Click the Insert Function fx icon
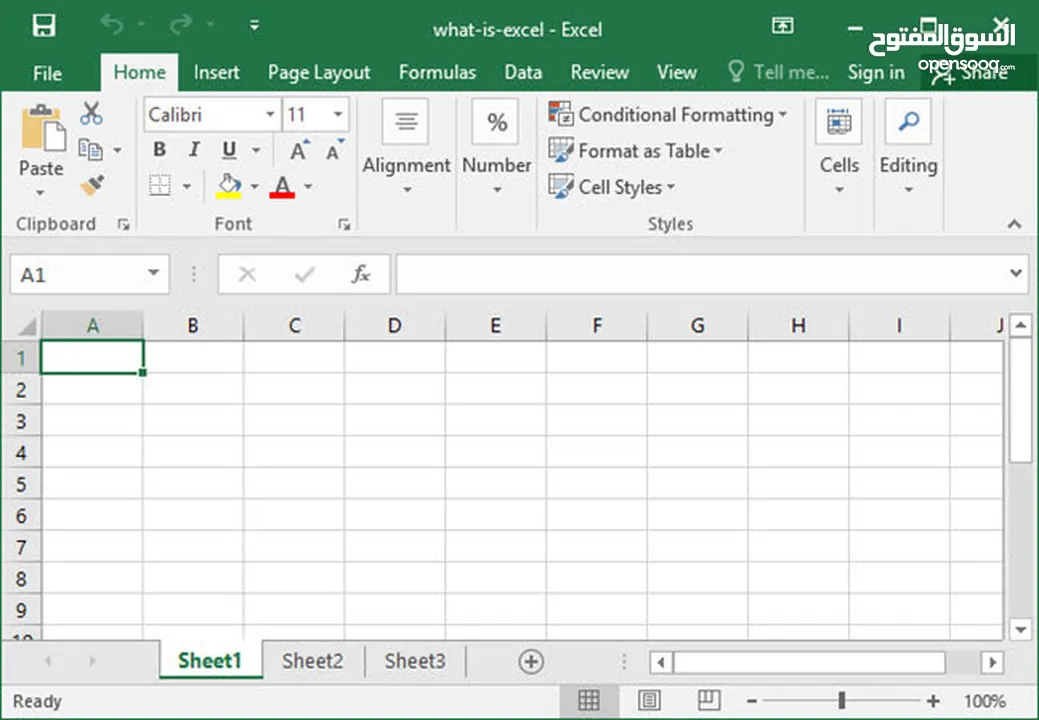This screenshot has width=1039, height=720. click(361, 274)
